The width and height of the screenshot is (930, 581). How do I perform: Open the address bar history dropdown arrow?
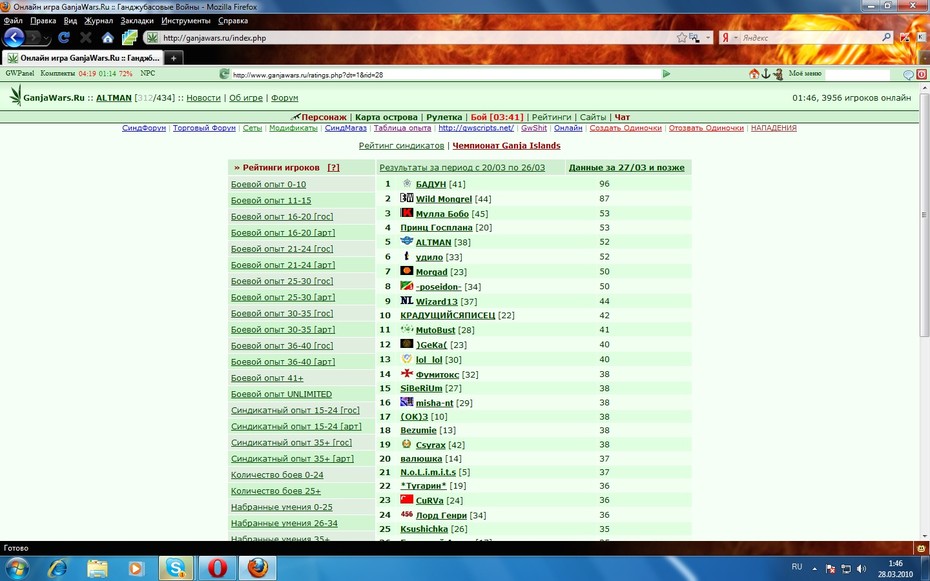708,37
